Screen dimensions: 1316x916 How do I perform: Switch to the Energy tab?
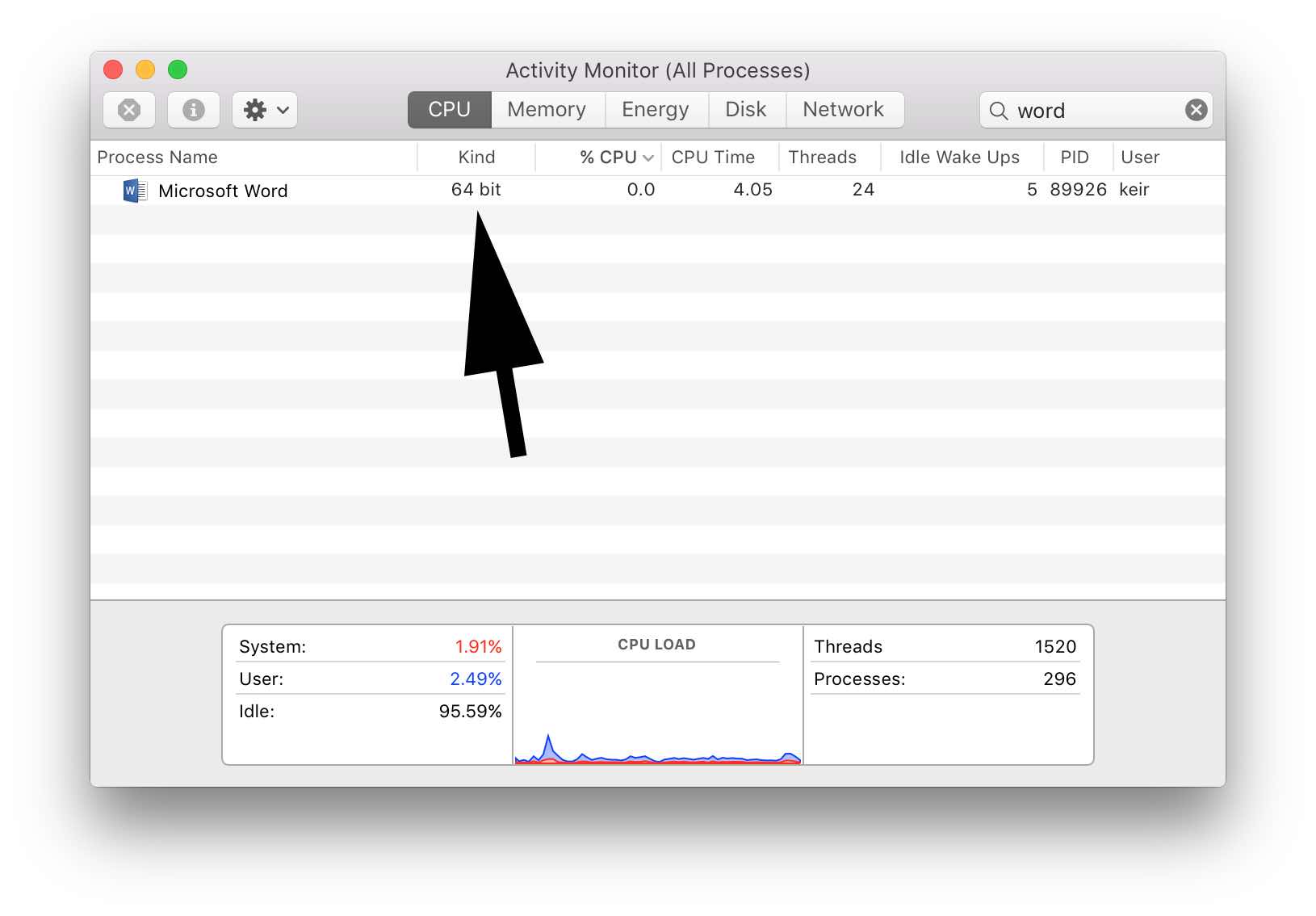click(655, 110)
